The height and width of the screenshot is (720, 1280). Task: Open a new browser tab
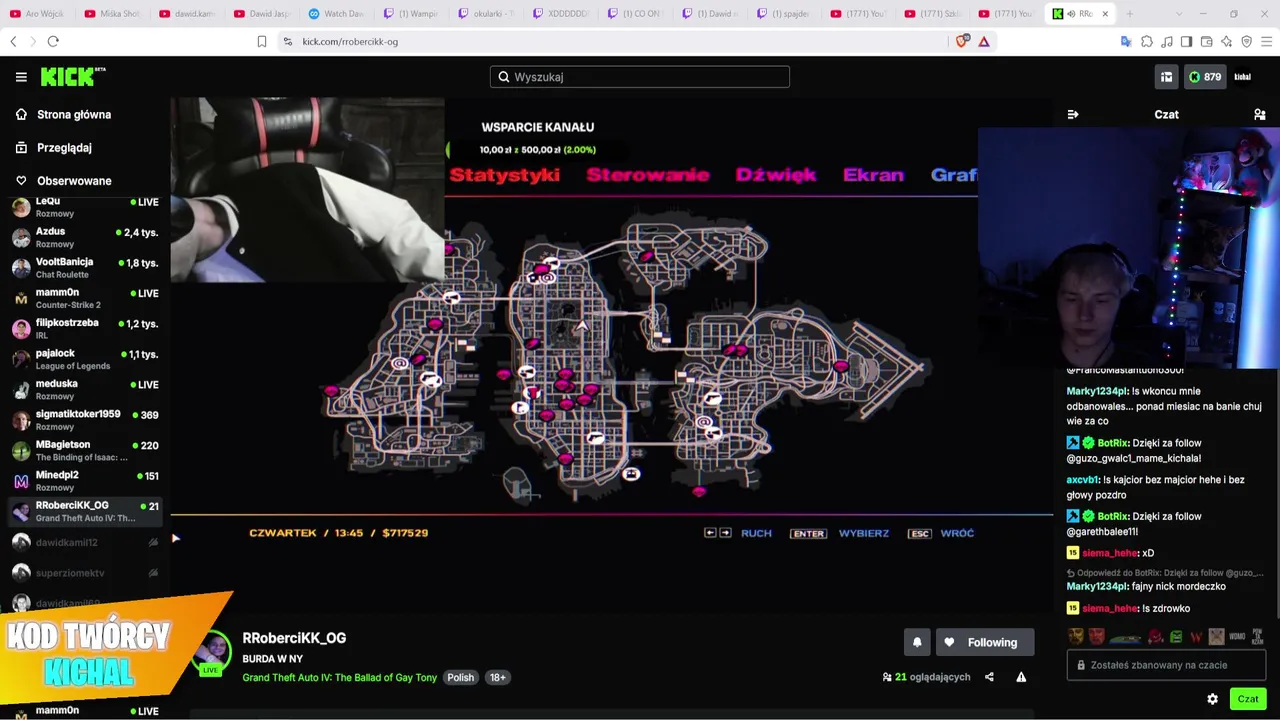click(1130, 14)
